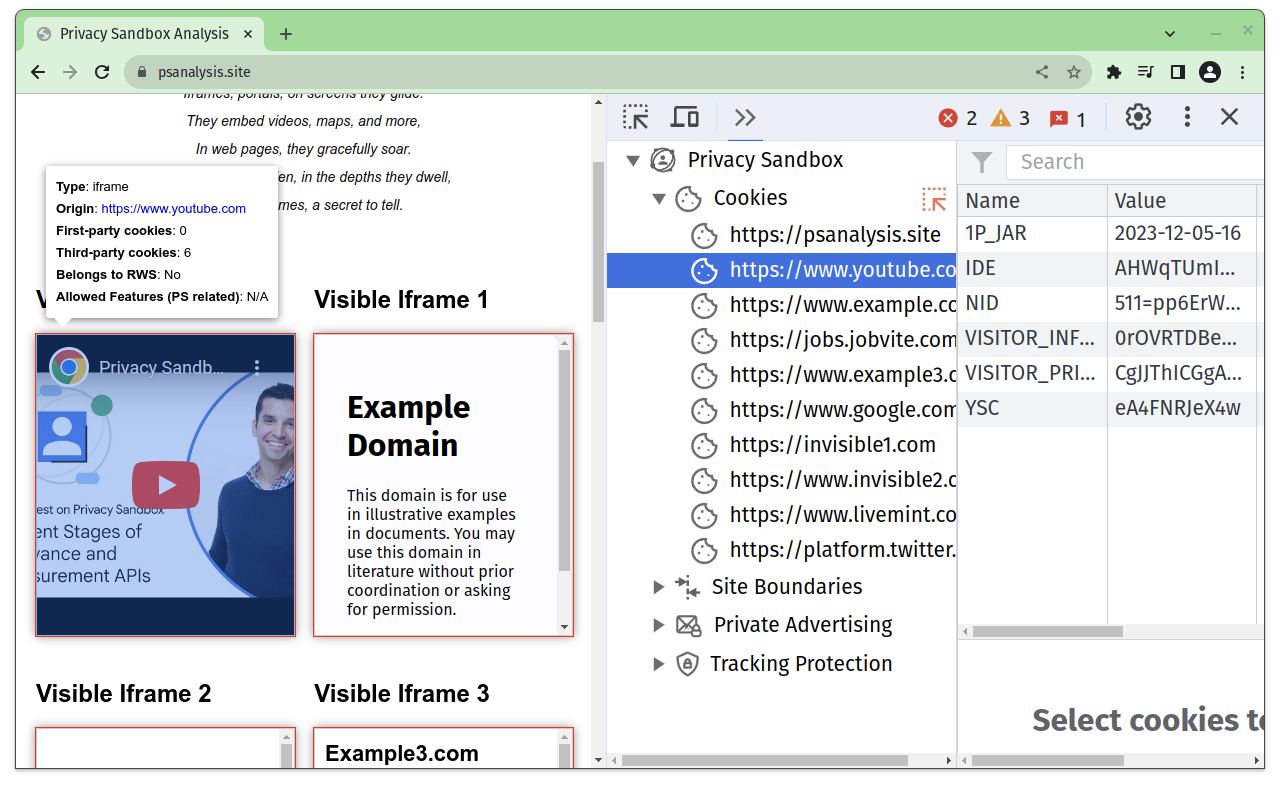Open the Issues badge showing 1 issue

1066,117
